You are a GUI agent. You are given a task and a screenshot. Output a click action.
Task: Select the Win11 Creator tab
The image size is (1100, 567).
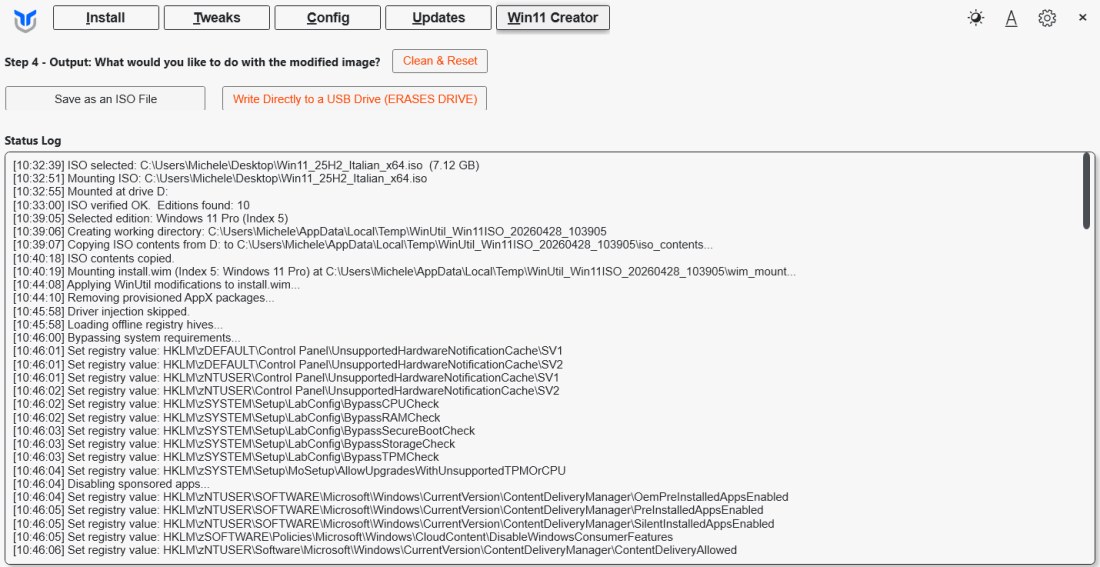(x=552, y=18)
